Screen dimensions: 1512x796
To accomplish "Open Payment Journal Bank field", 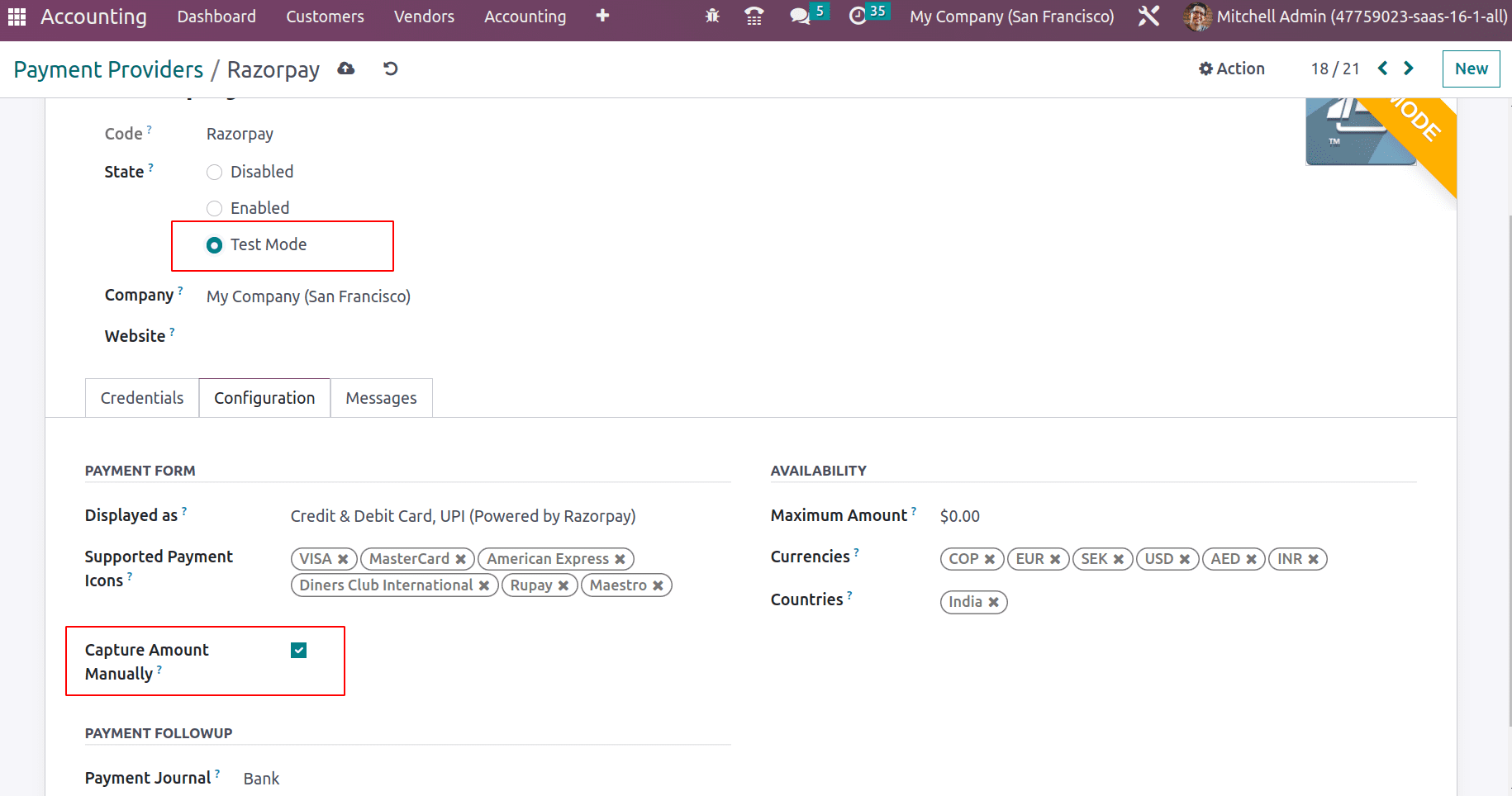I will pyautogui.click(x=261, y=779).
